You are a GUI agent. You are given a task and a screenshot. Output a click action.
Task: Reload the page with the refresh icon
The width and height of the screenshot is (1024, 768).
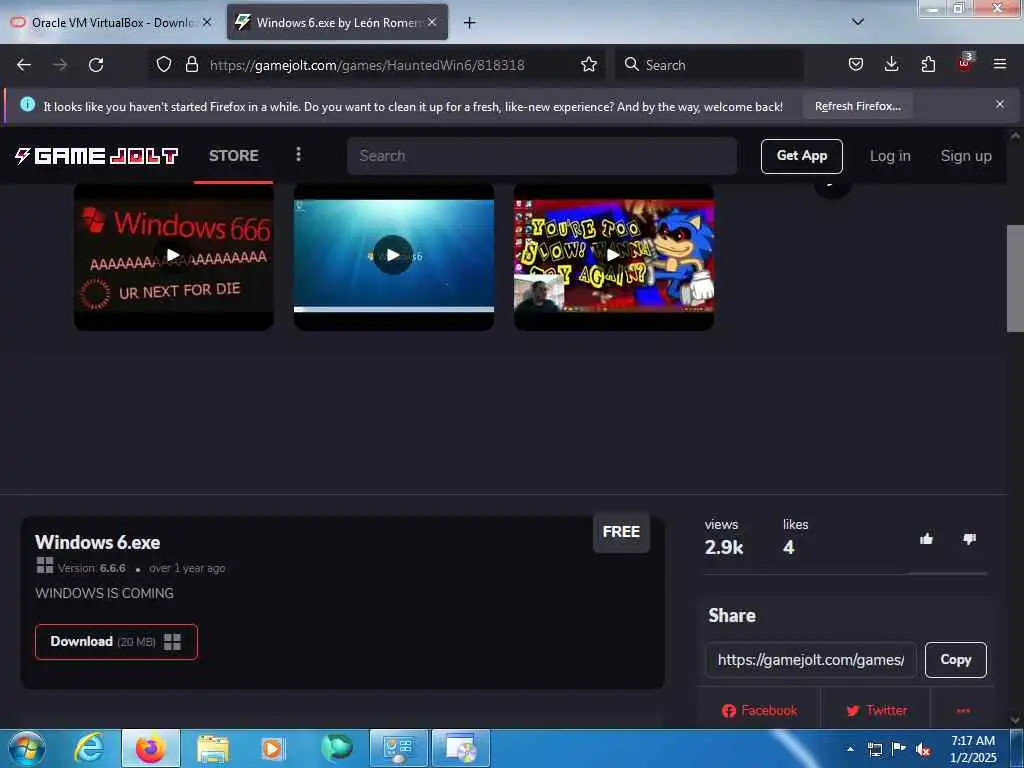(96, 65)
